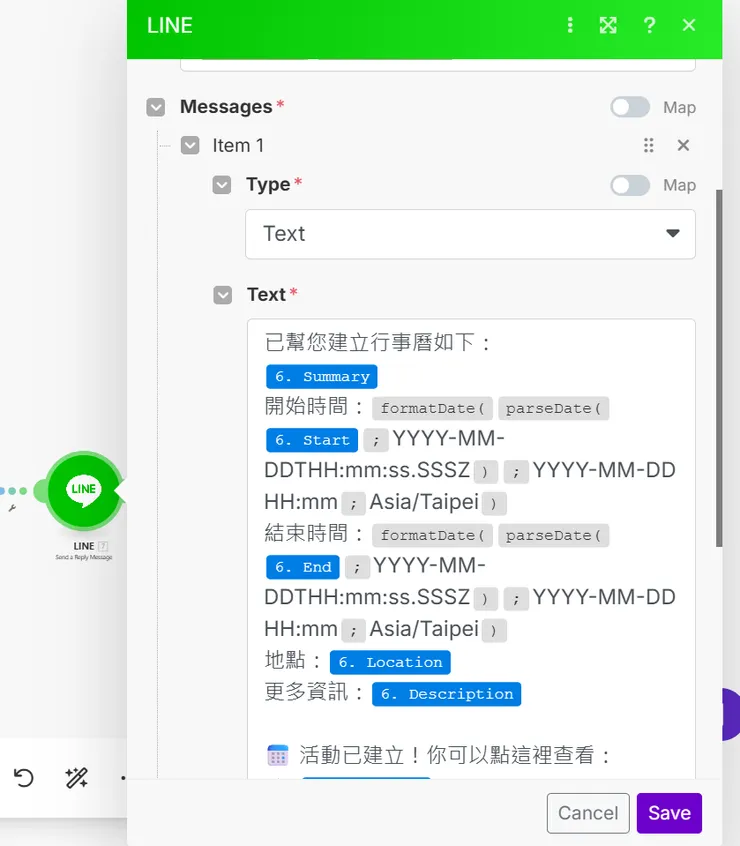Close the LINE module settings panel

coord(689,25)
